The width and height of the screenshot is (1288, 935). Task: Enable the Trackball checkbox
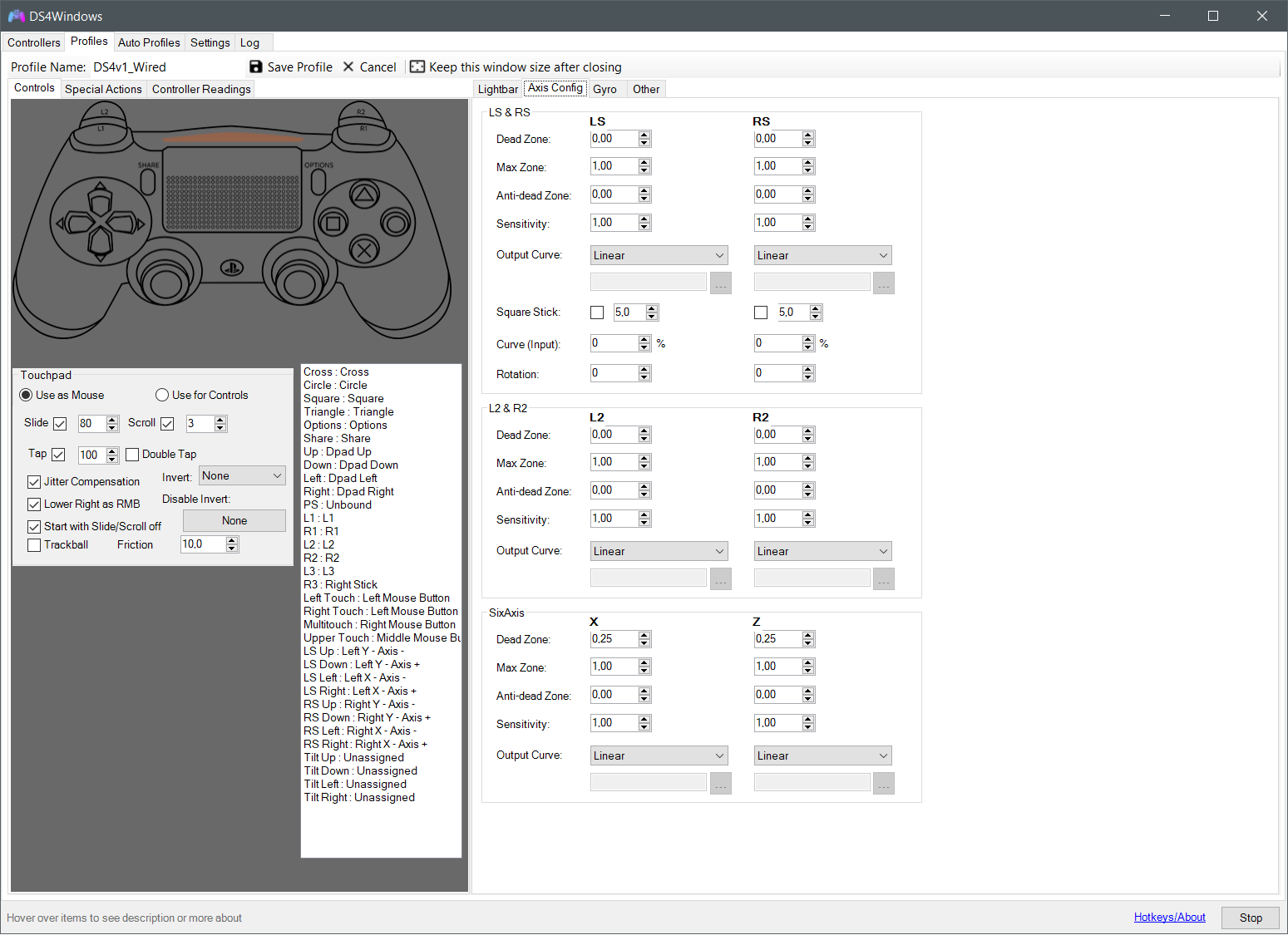(34, 545)
